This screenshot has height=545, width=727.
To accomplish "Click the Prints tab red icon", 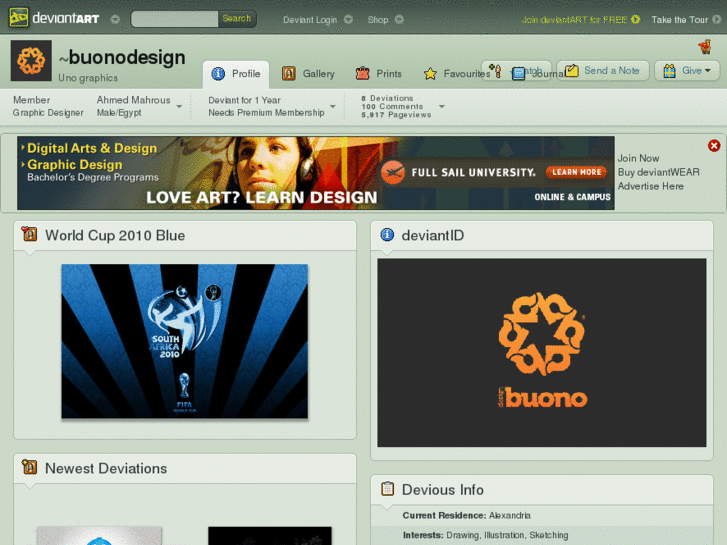I will (x=362, y=73).
